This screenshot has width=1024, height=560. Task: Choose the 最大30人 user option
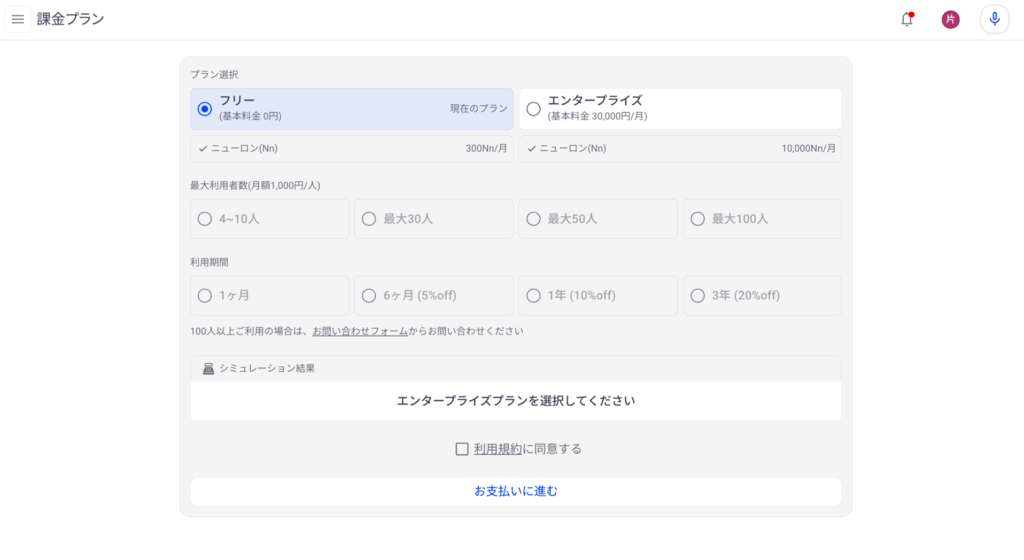click(434, 219)
